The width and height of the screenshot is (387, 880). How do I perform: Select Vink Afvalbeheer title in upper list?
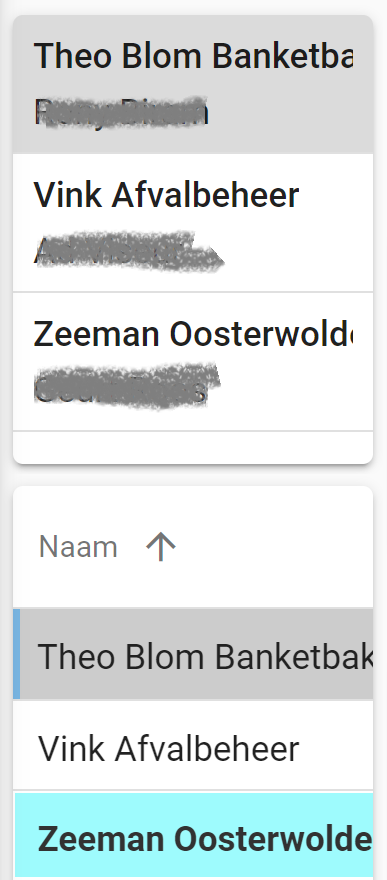click(x=167, y=195)
